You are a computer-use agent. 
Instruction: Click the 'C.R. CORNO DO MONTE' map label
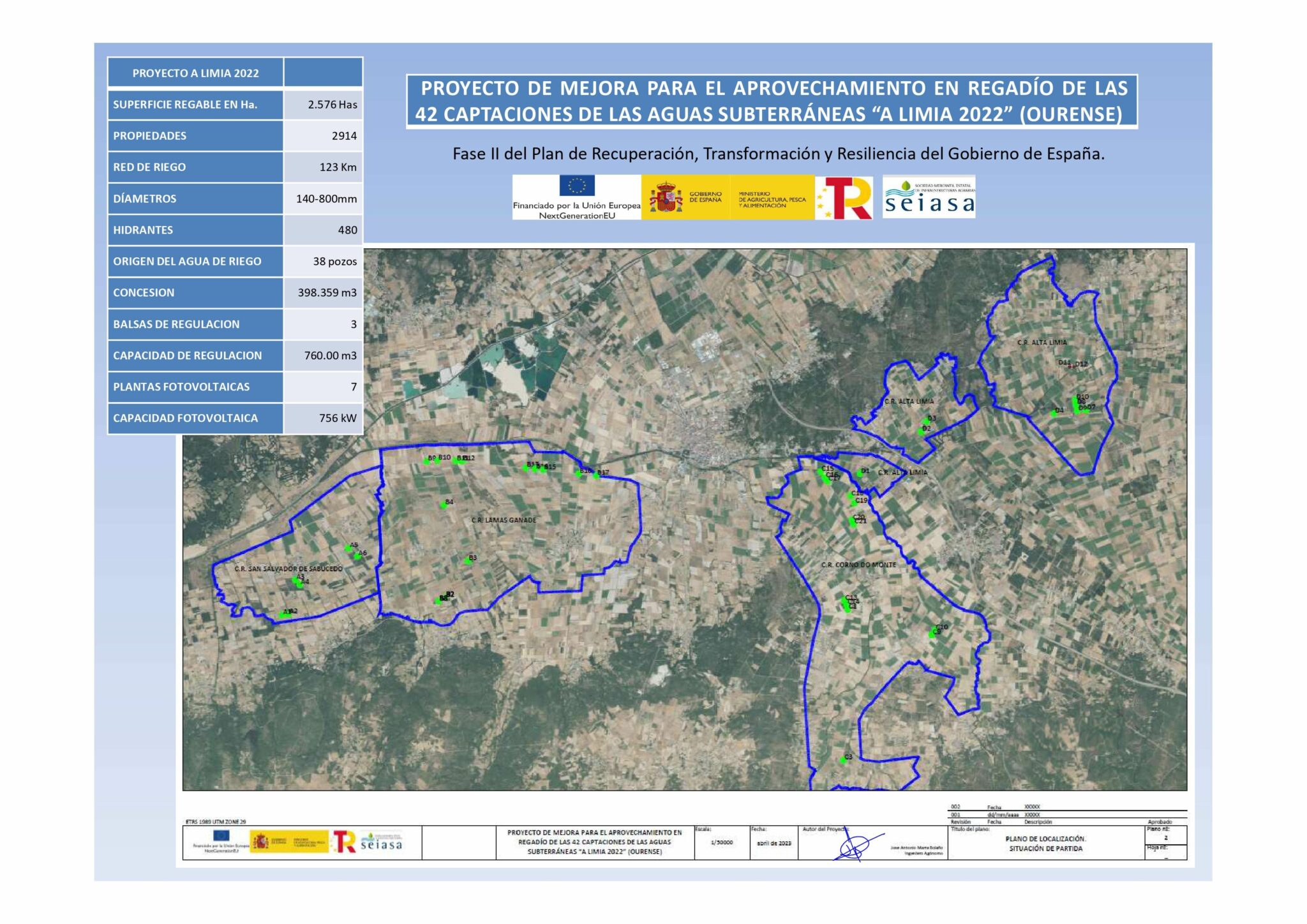click(858, 565)
